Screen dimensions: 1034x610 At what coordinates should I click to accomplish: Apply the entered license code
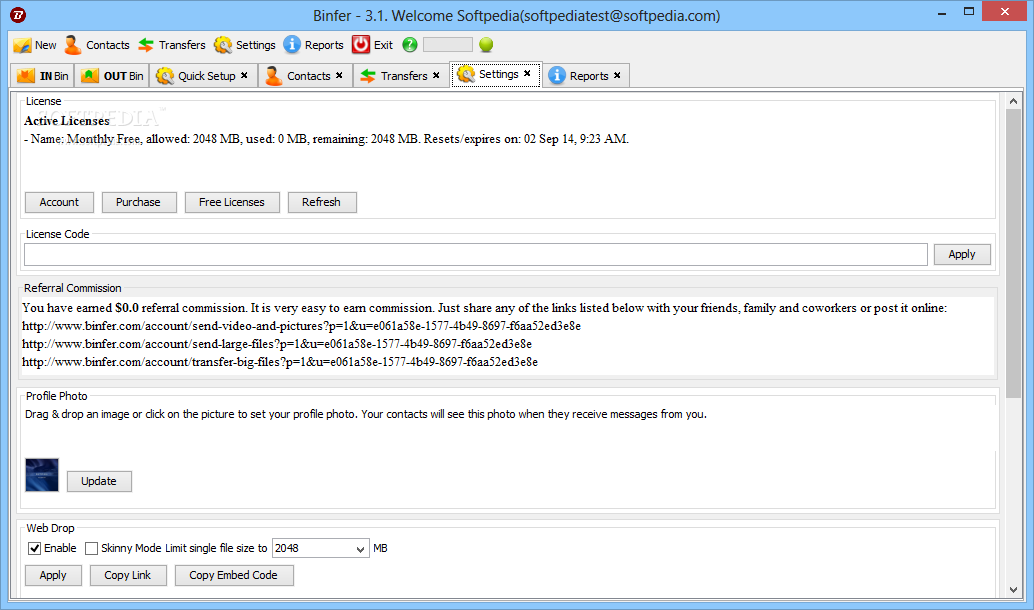click(962, 255)
